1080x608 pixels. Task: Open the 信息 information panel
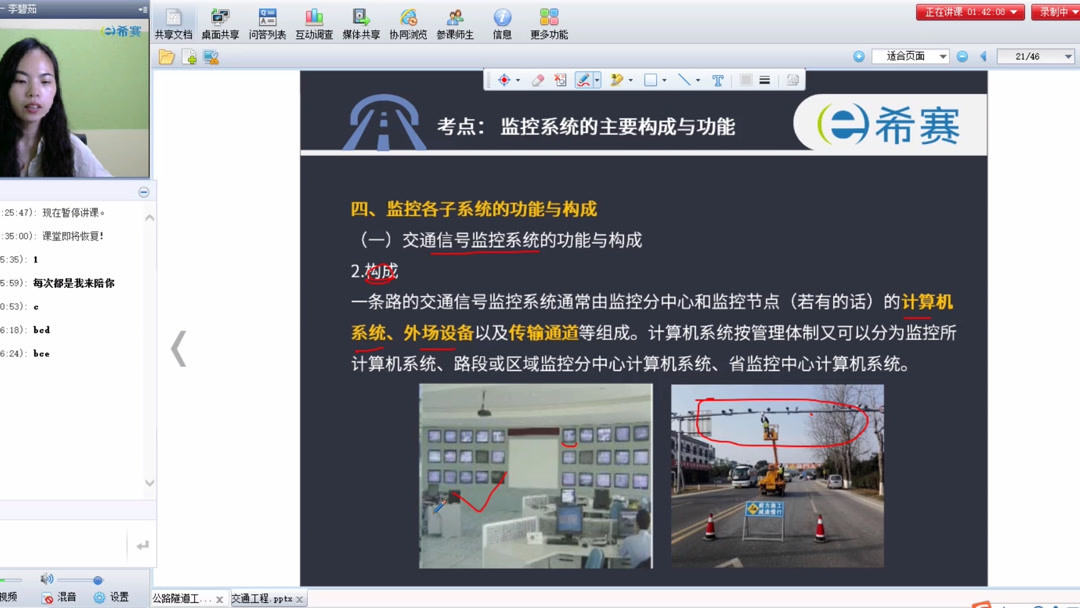click(x=502, y=20)
